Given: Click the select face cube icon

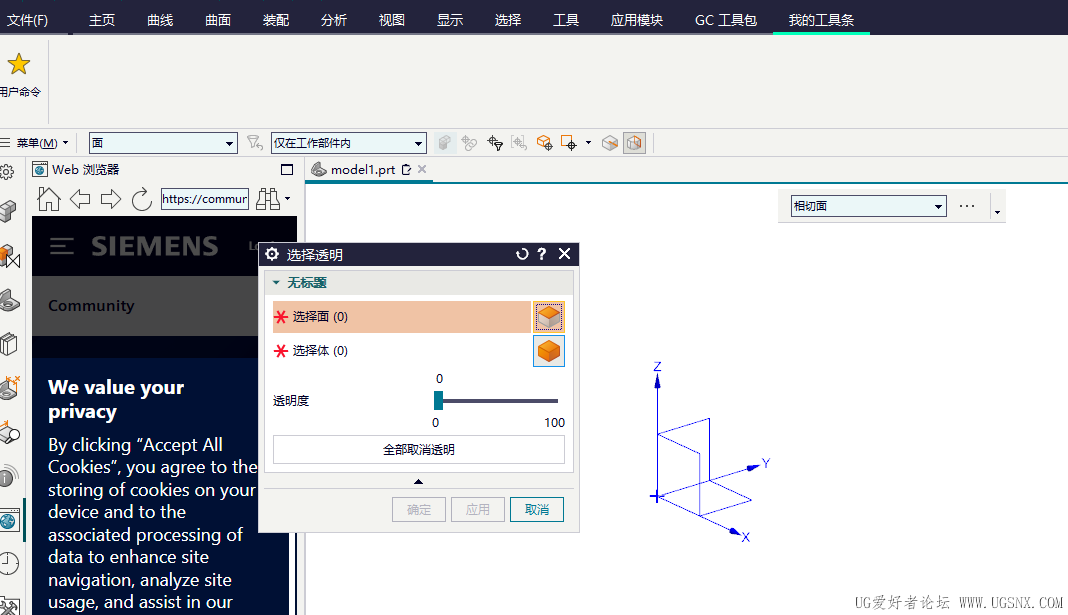Looking at the screenshot, I should tap(548, 317).
